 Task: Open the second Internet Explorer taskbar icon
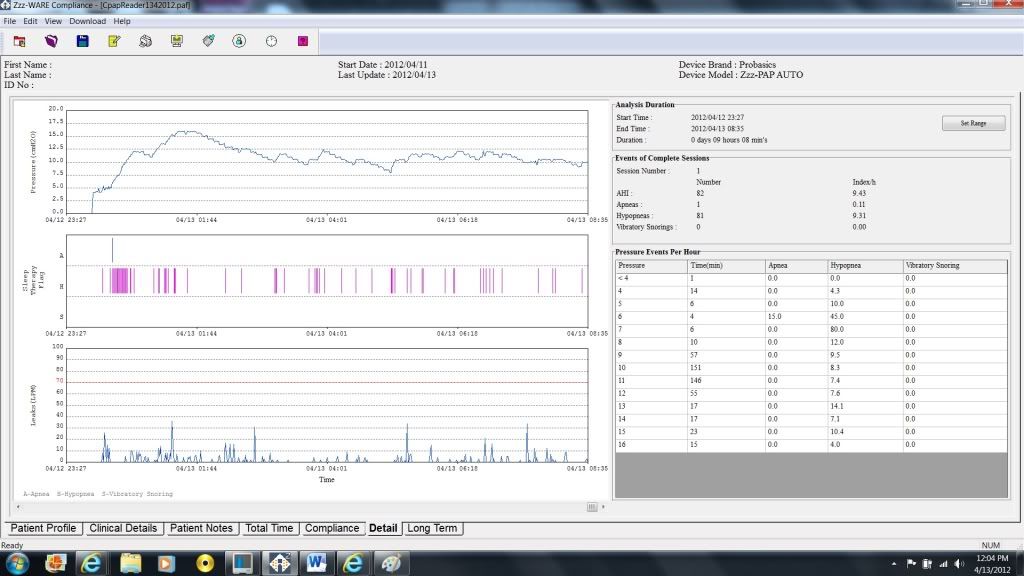coord(353,563)
